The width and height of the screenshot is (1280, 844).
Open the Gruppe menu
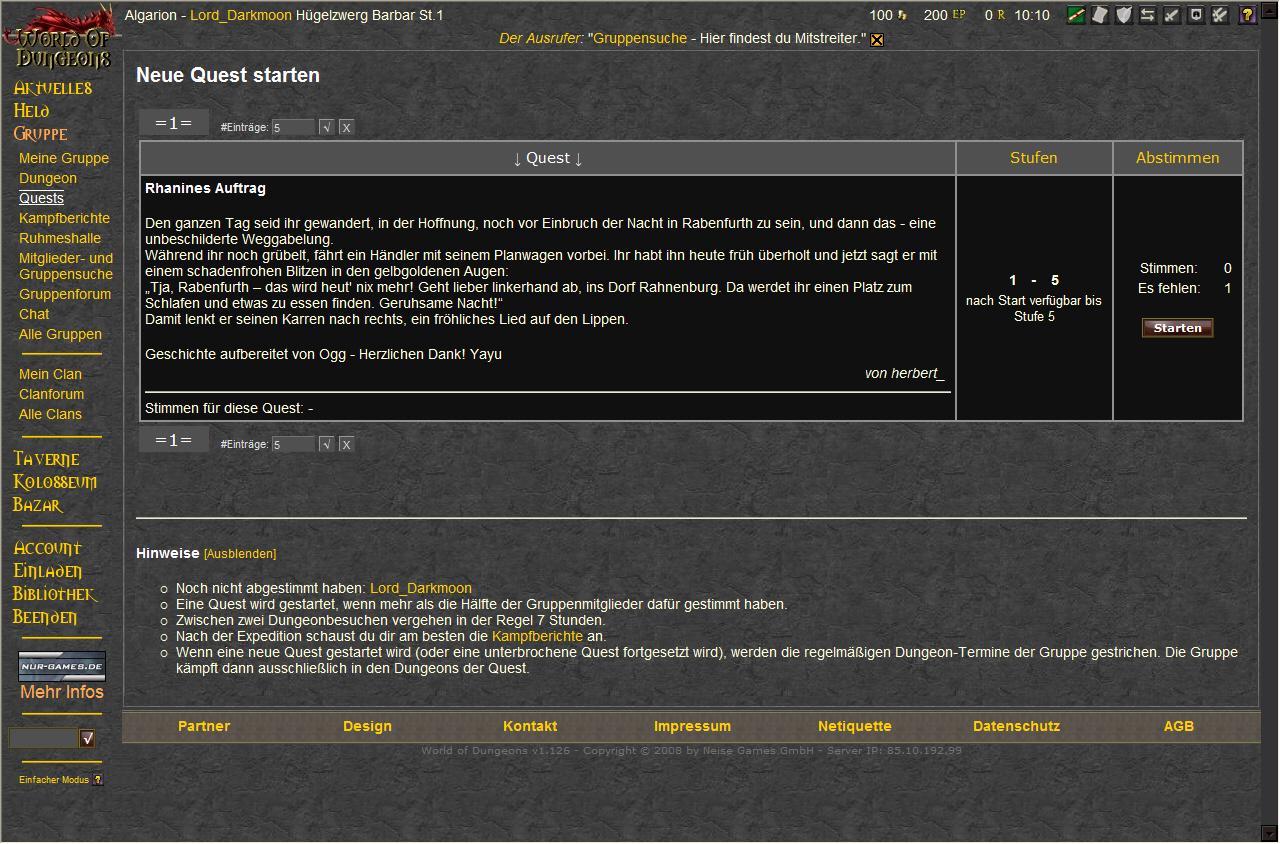click(41, 134)
